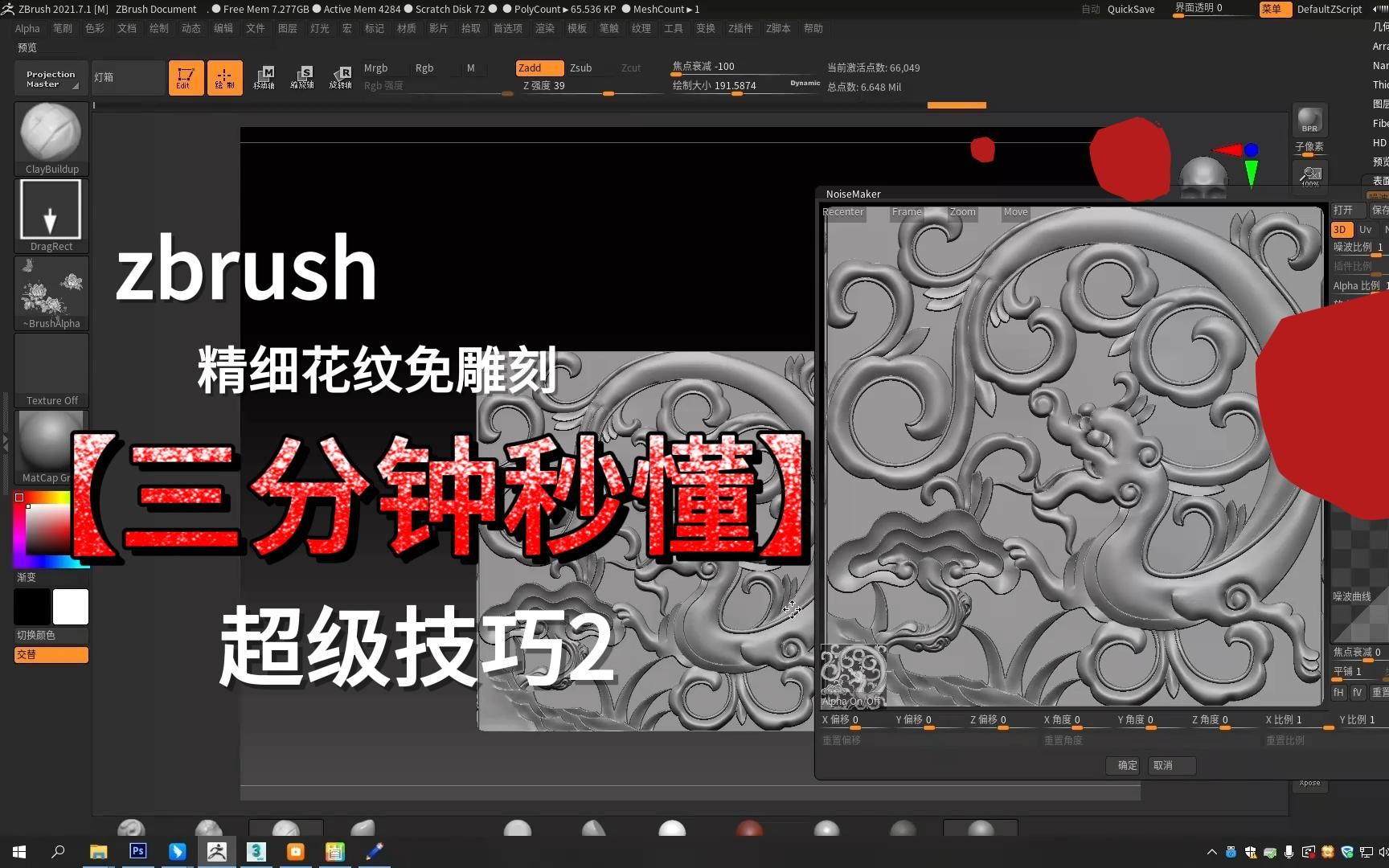
Task: Open Windows Start menu
Action: click(19, 852)
